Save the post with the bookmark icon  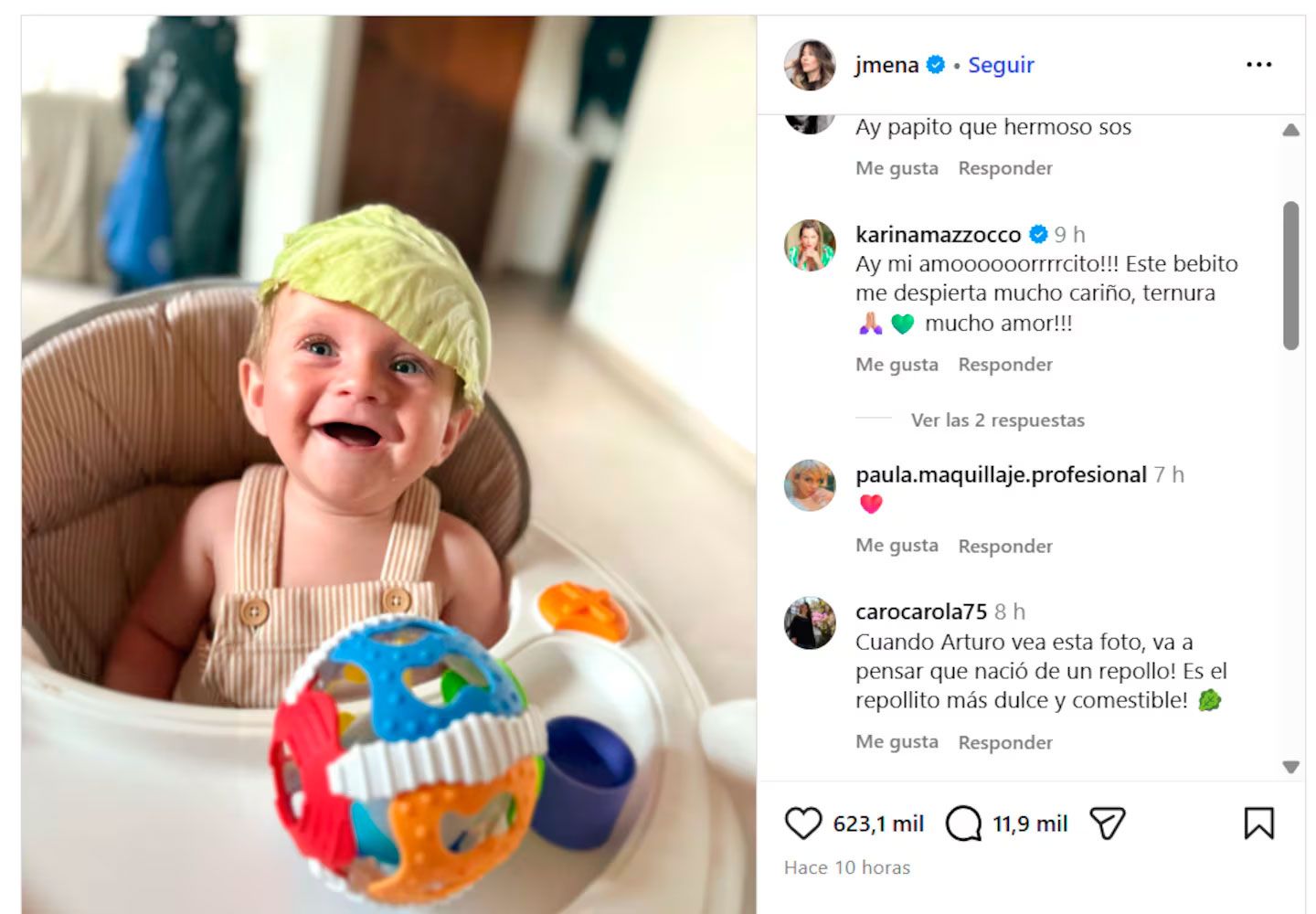(x=1258, y=824)
